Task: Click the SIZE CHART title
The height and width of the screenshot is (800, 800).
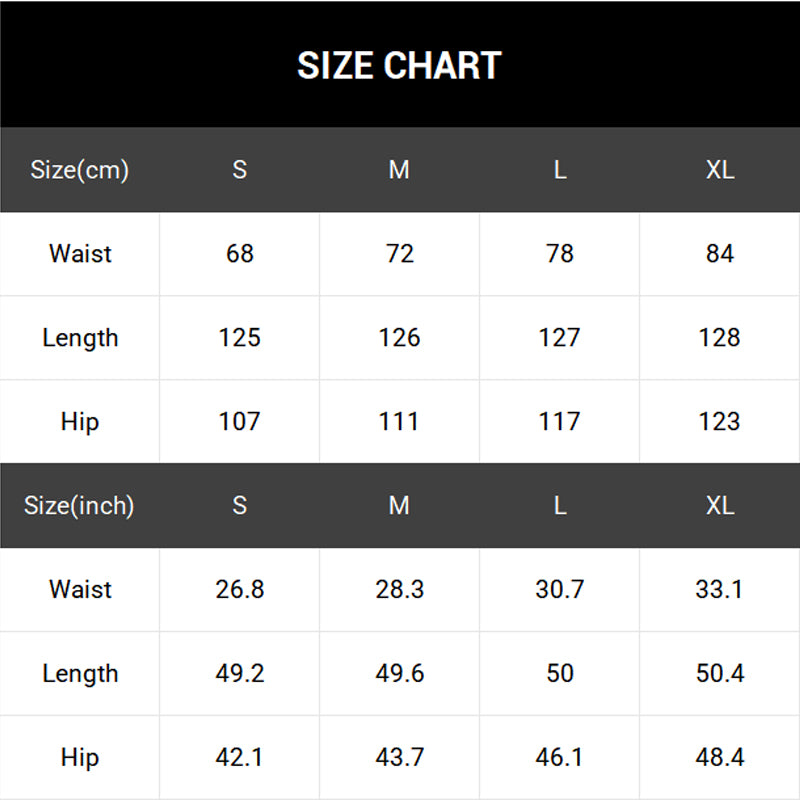Action: (399, 66)
